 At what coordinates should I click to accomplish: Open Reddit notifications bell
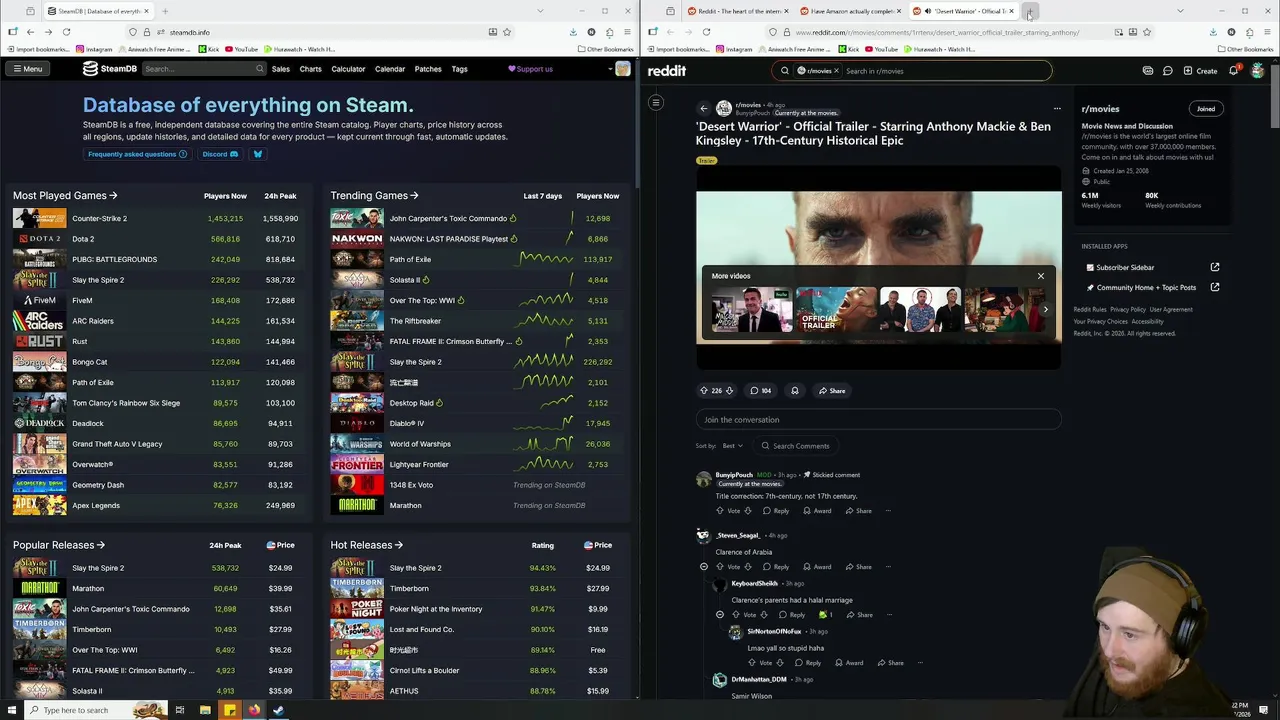[x=1233, y=71]
